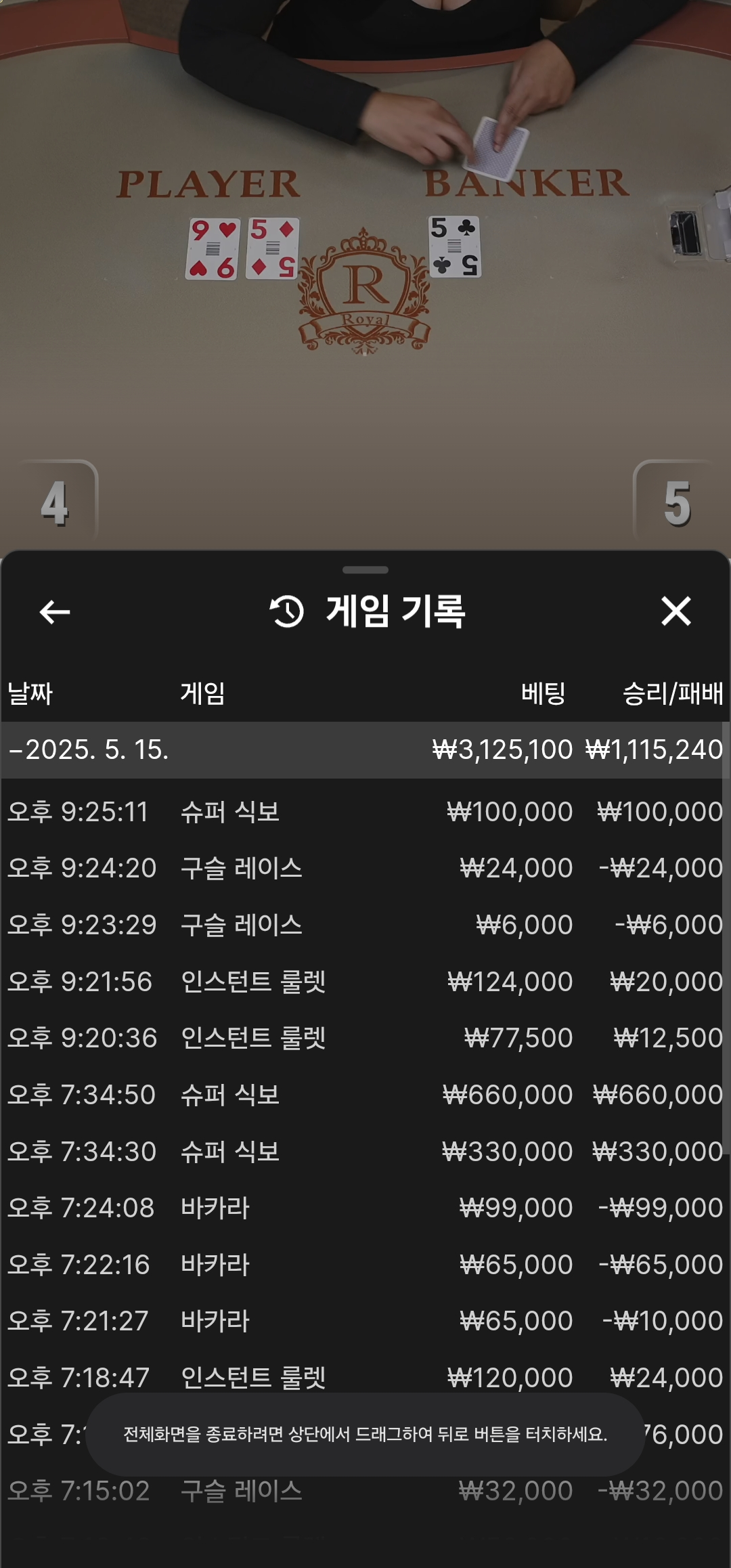This screenshot has width=731, height=1568.
Task: Click the -₩10,000 loss amount
Action: pyautogui.click(x=663, y=1321)
